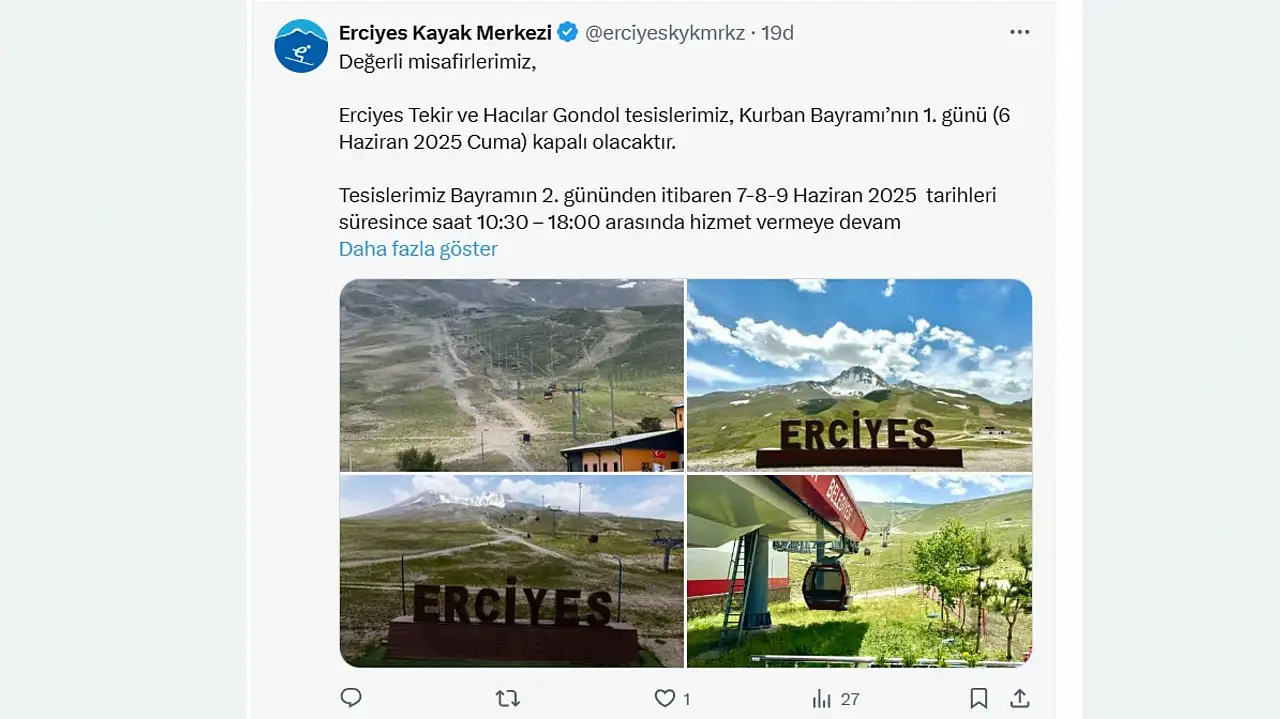Bookmark this tweet
The width and height of the screenshot is (1280, 719).
tap(979, 698)
